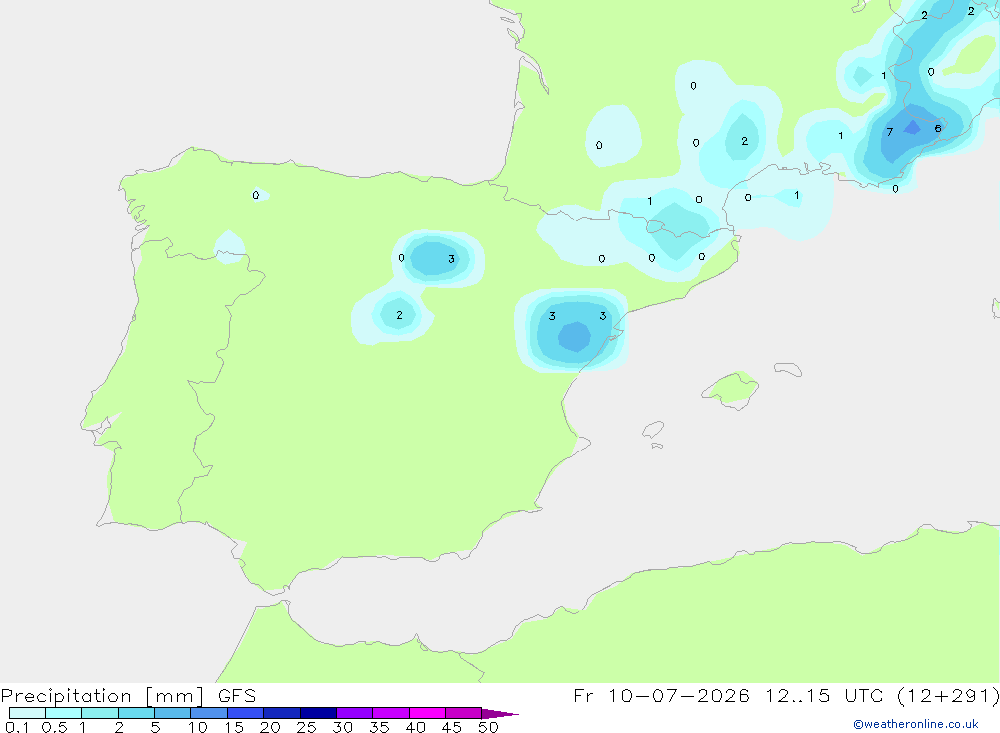Screen dimensions: 1000x733
Task: Click the legend tick label "45"
Action: (x=452, y=727)
